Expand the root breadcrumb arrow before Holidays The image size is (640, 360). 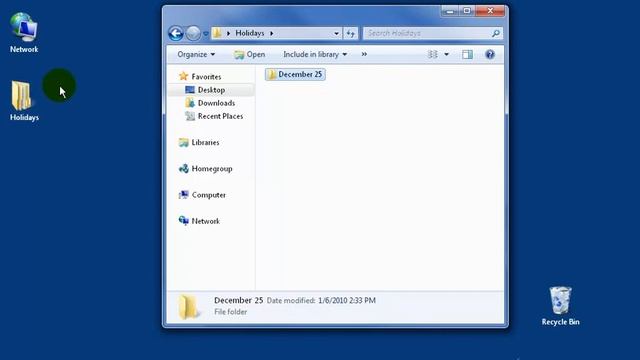coord(229,33)
